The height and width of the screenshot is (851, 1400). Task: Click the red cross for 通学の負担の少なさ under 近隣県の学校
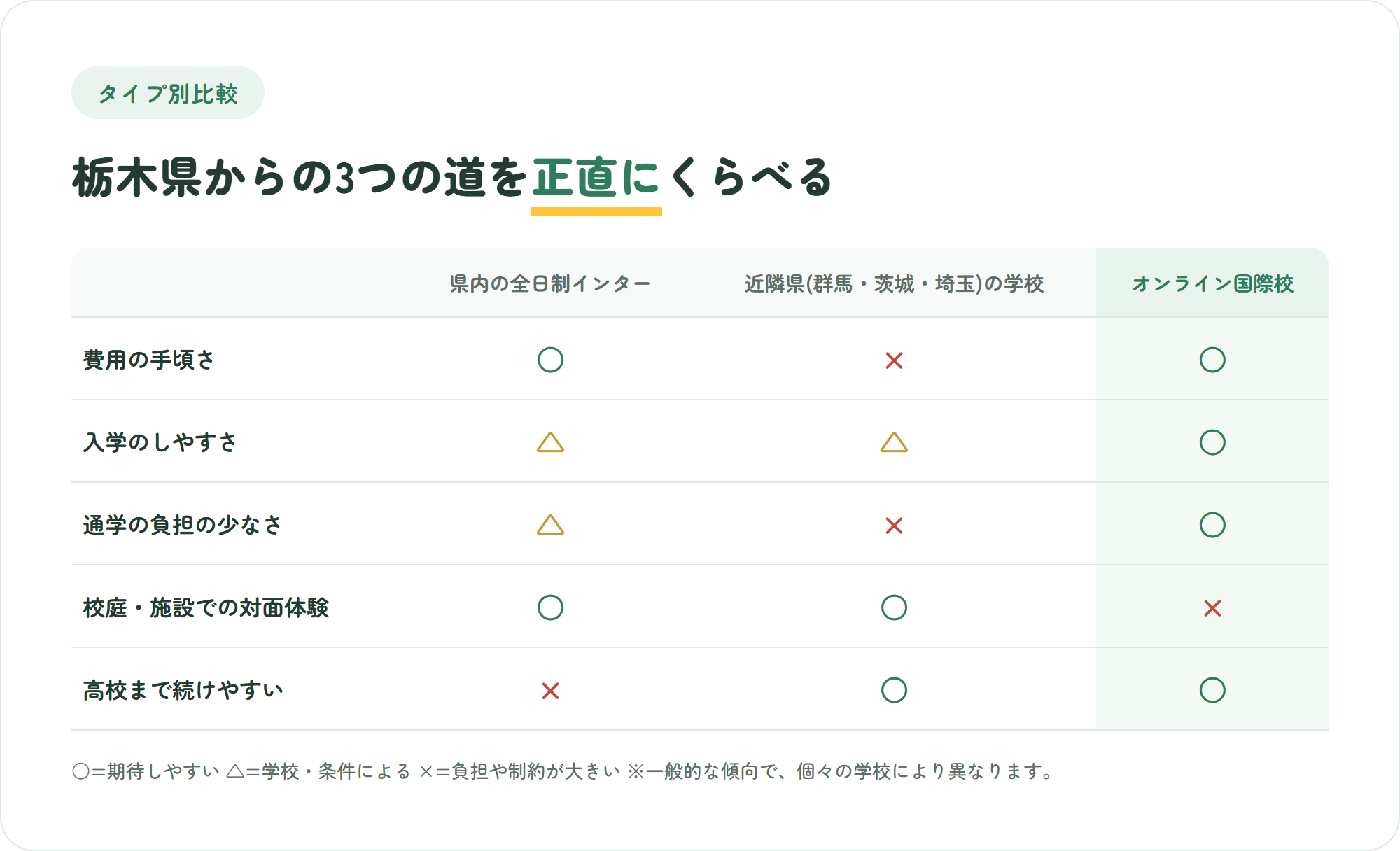(894, 526)
